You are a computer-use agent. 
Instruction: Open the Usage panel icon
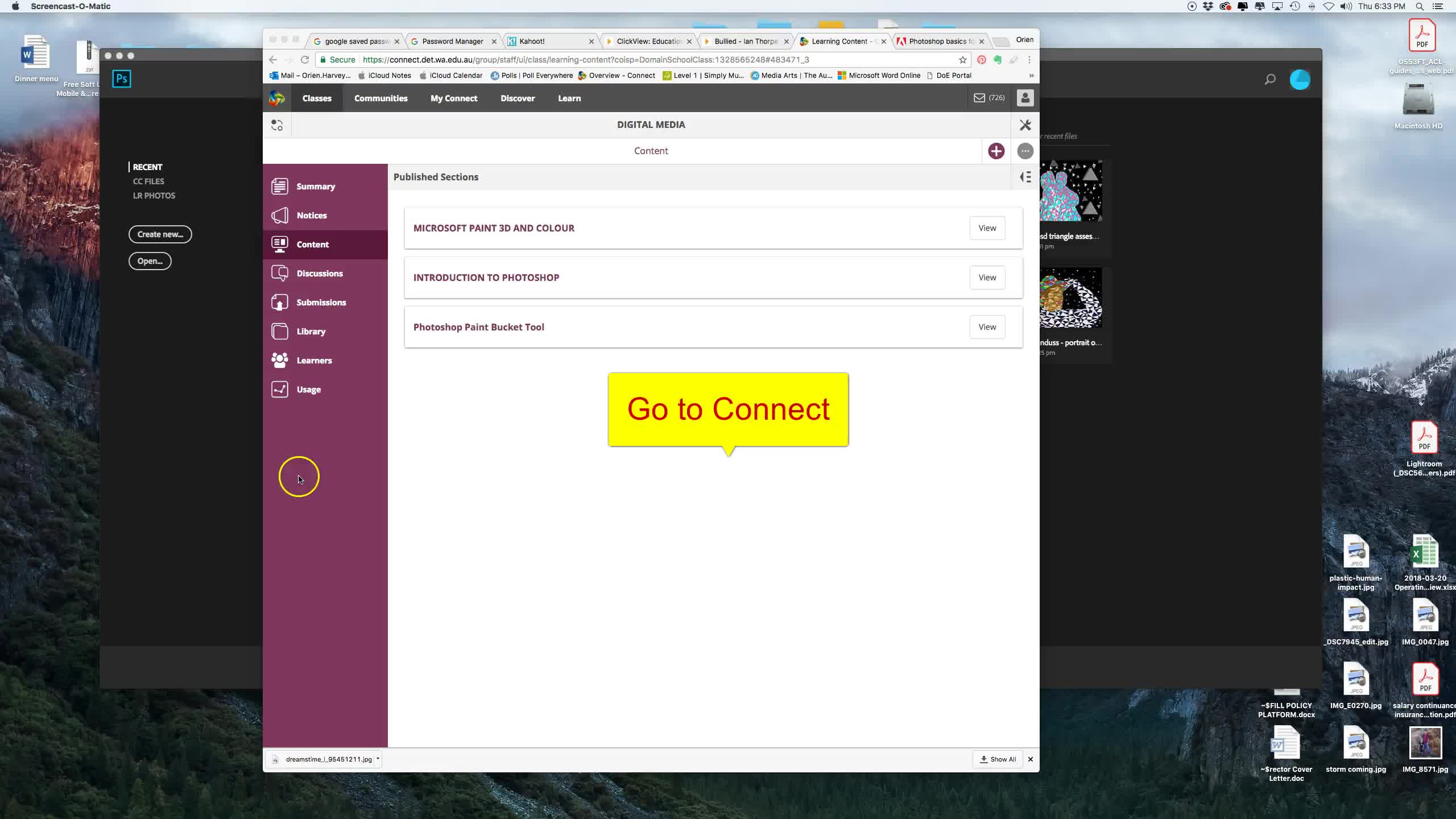(x=279, y=389)
